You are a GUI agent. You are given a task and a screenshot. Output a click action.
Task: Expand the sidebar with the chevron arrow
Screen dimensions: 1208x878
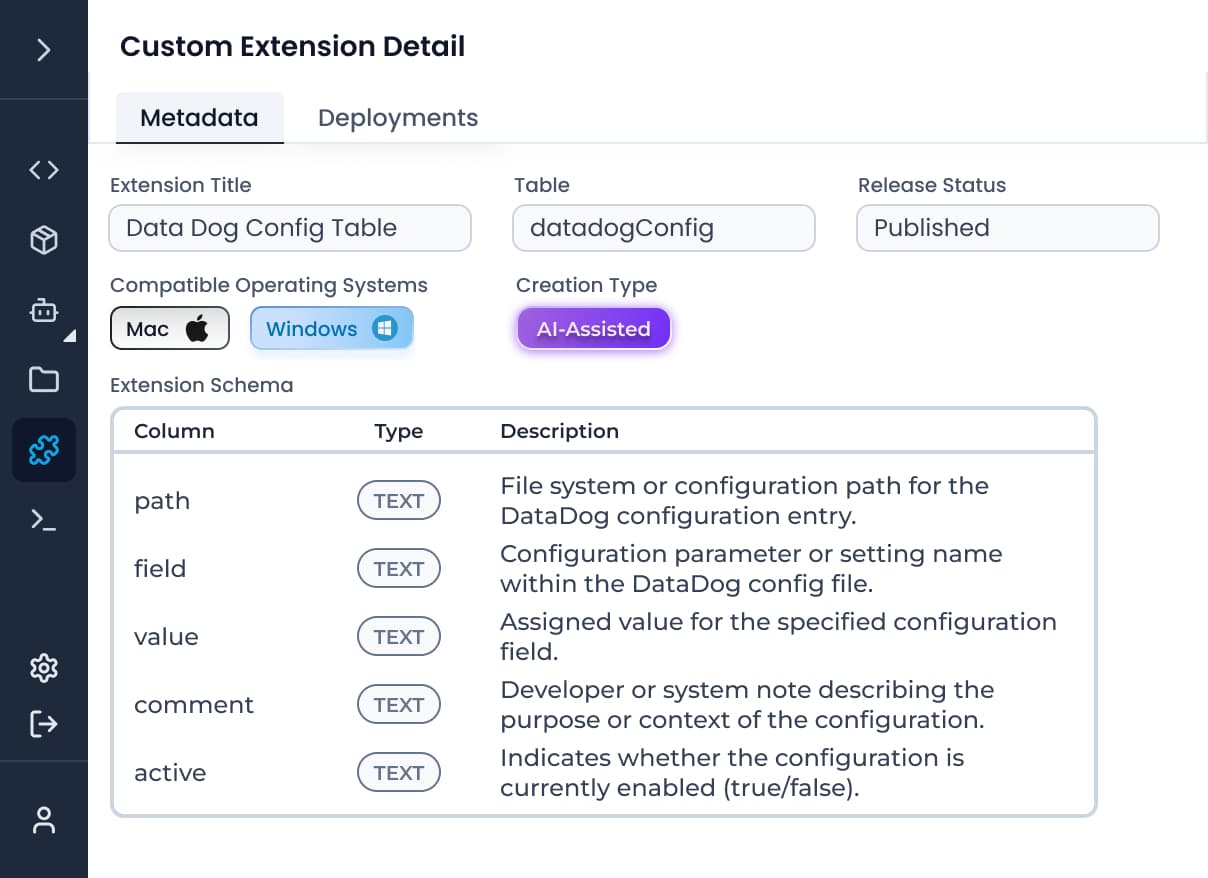click(x=44, y=50)
